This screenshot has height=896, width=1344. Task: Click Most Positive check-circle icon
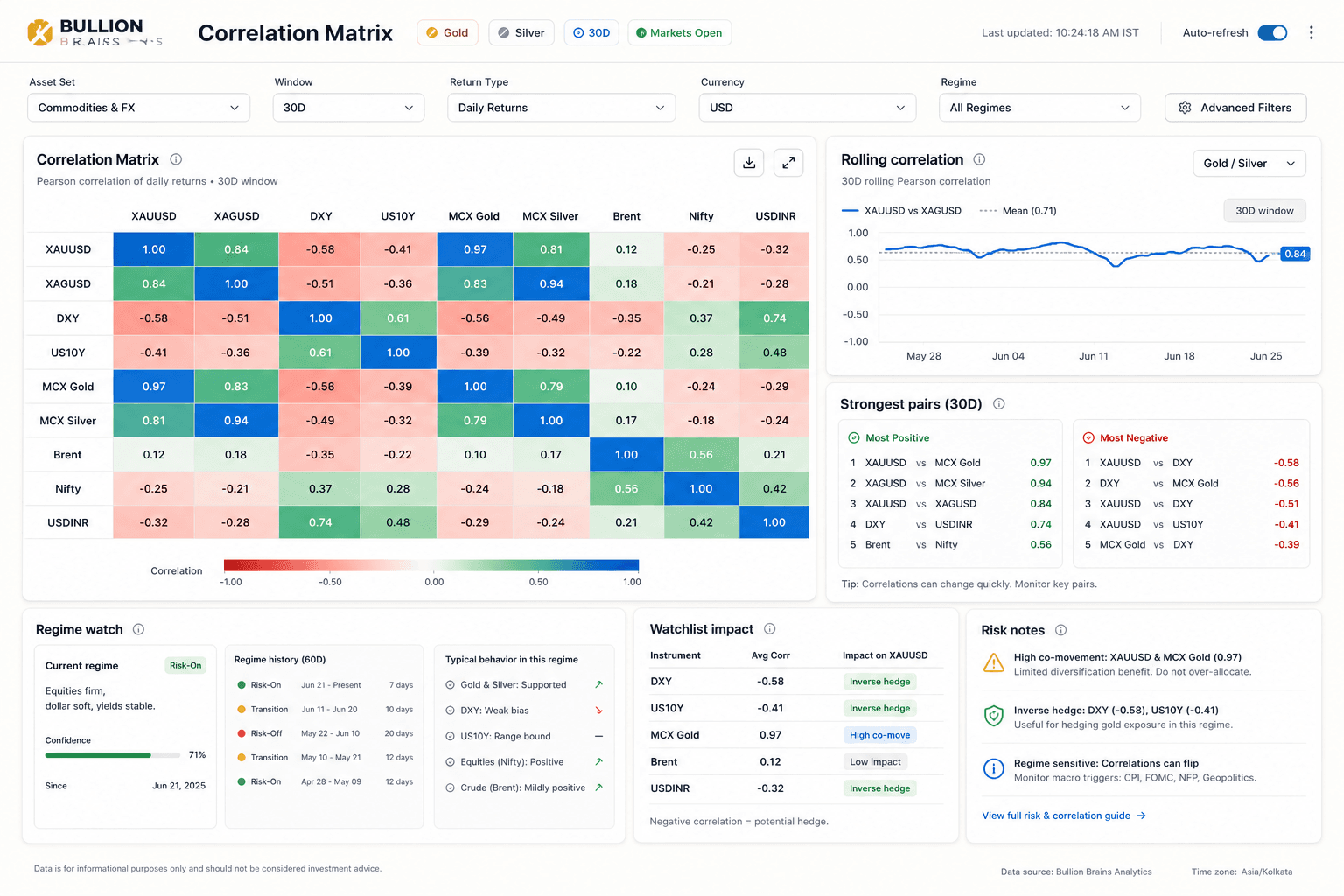tap(854, 437)
